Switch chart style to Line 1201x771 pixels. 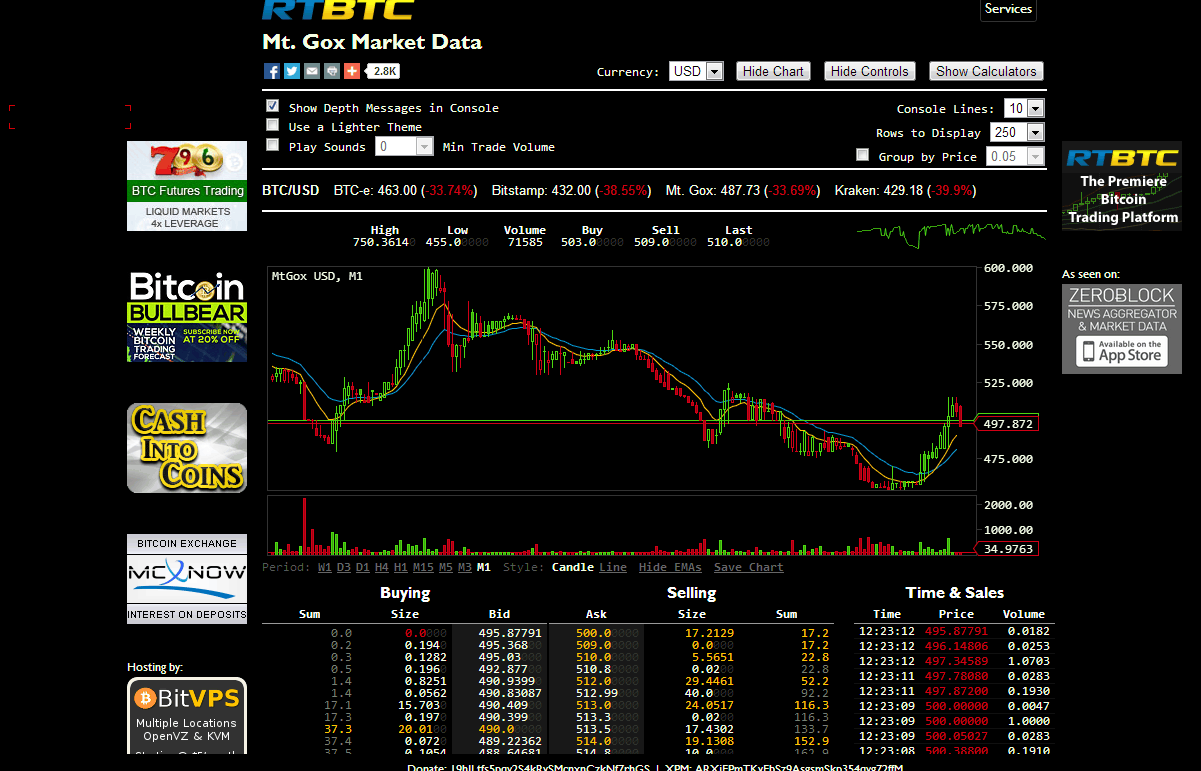click(613, 567)
